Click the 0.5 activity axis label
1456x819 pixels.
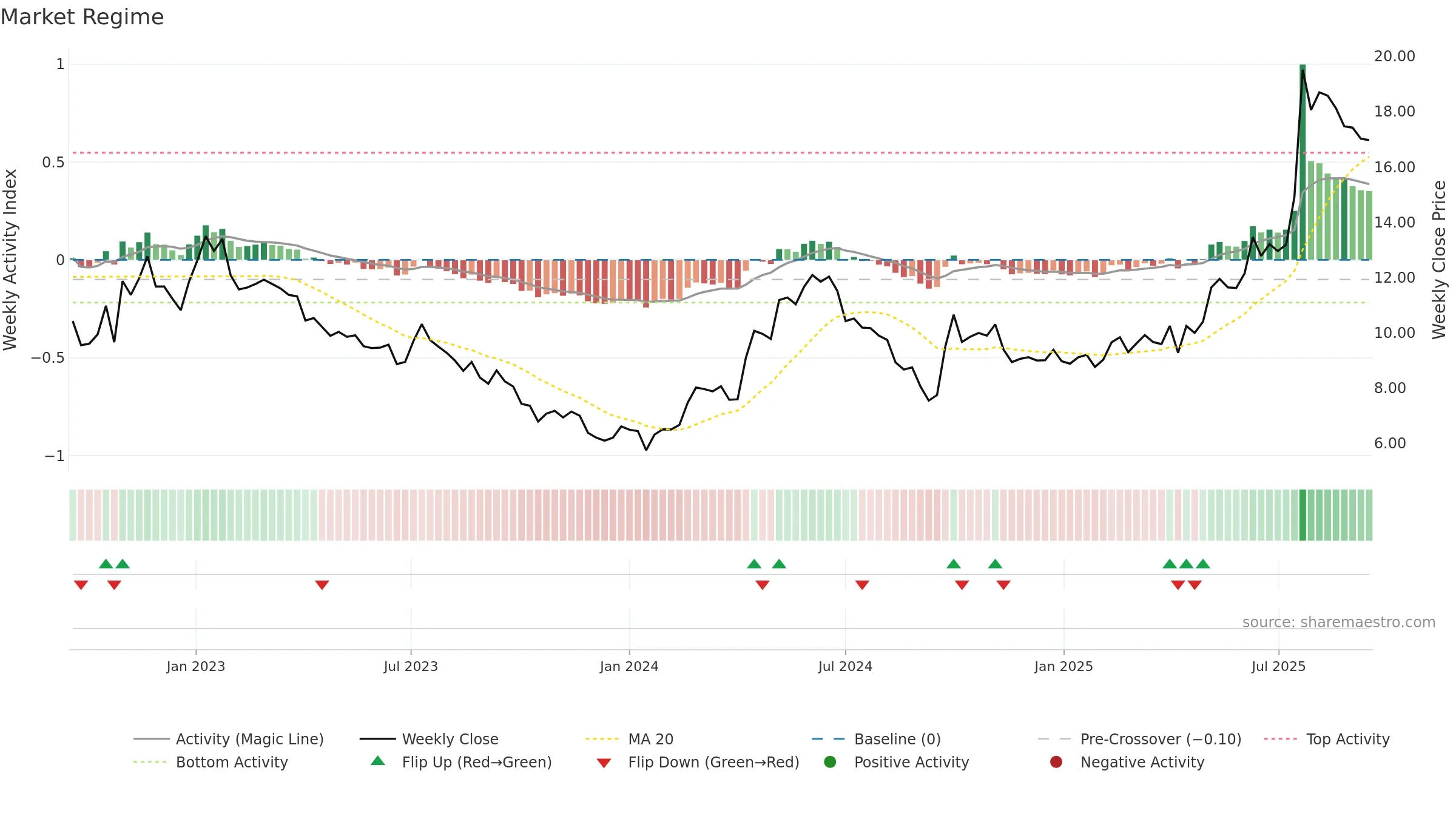53,162
